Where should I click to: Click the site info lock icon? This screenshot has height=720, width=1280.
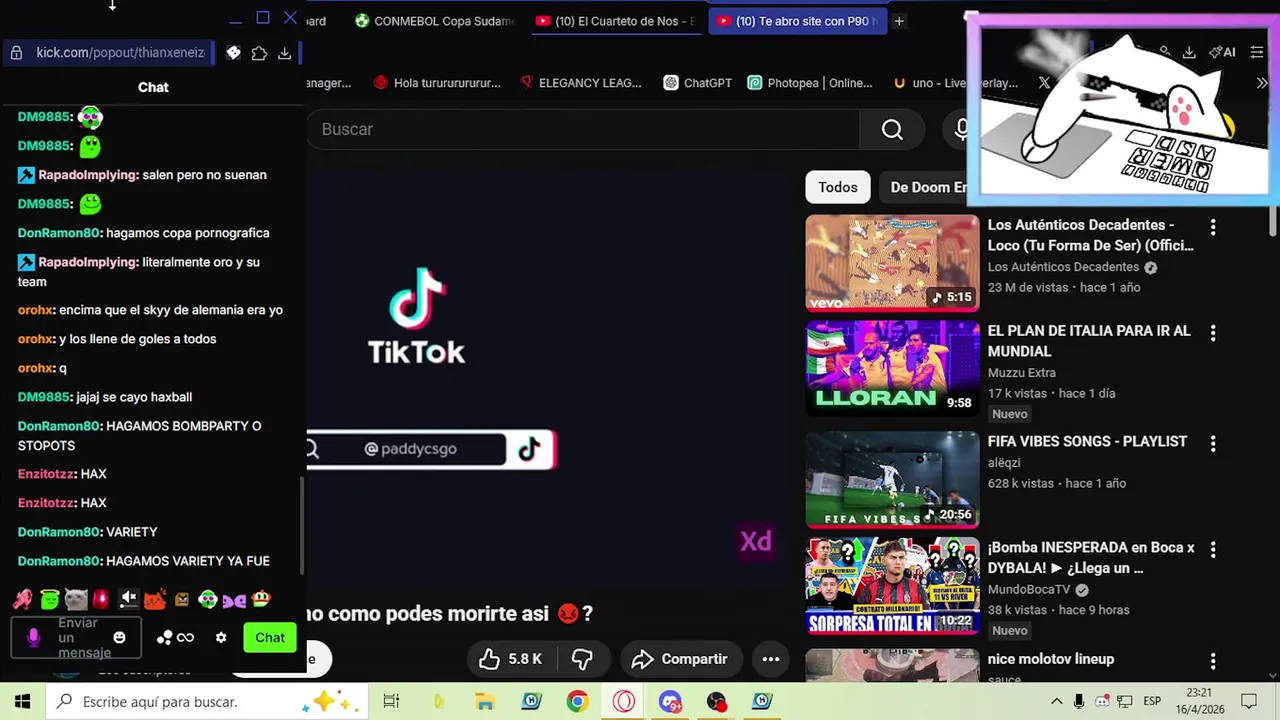point(16,52)
